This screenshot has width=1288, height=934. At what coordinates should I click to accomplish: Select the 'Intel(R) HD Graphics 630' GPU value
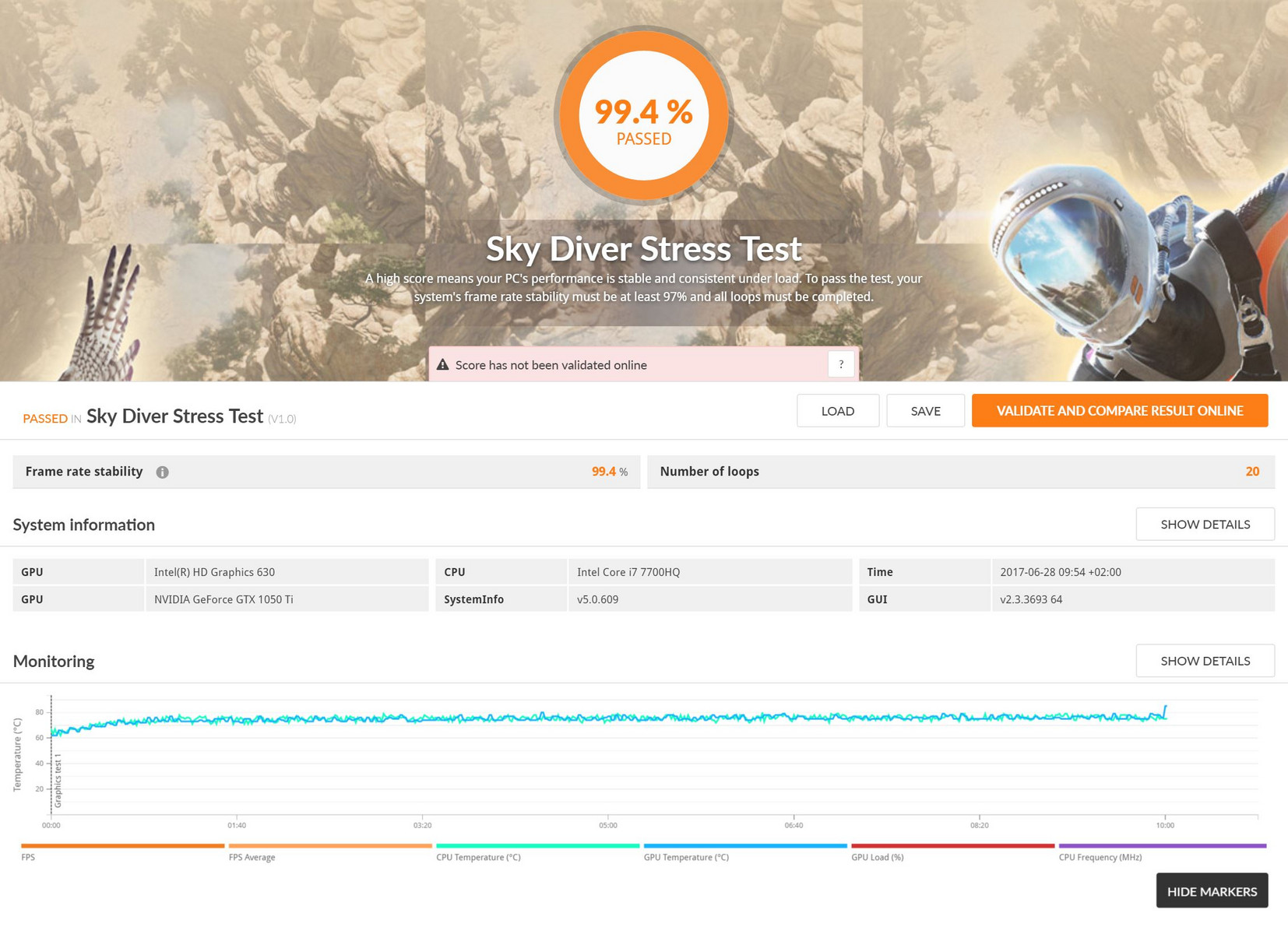(214, 572)
